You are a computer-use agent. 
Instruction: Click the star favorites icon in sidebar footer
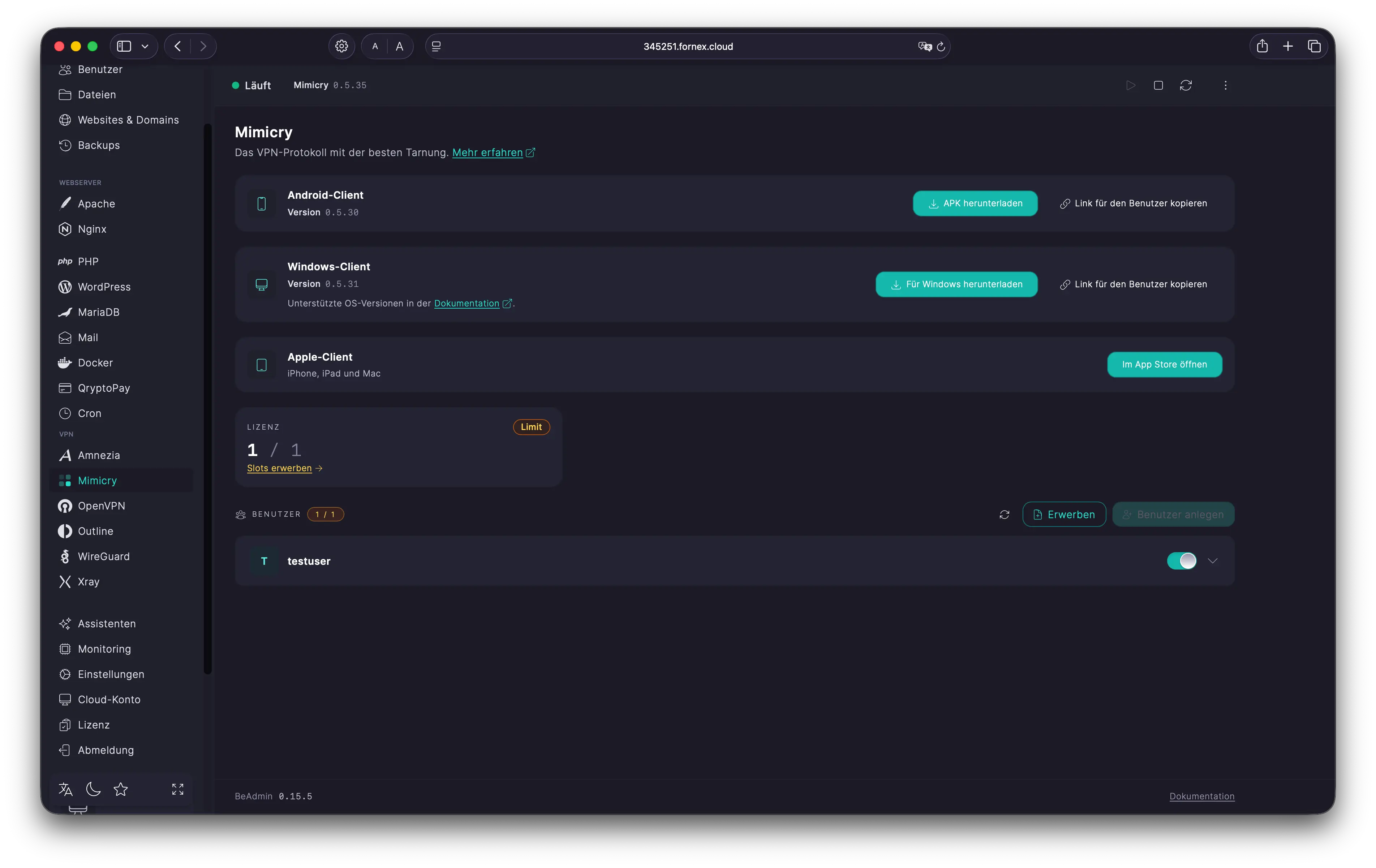(x=121, y=789)
